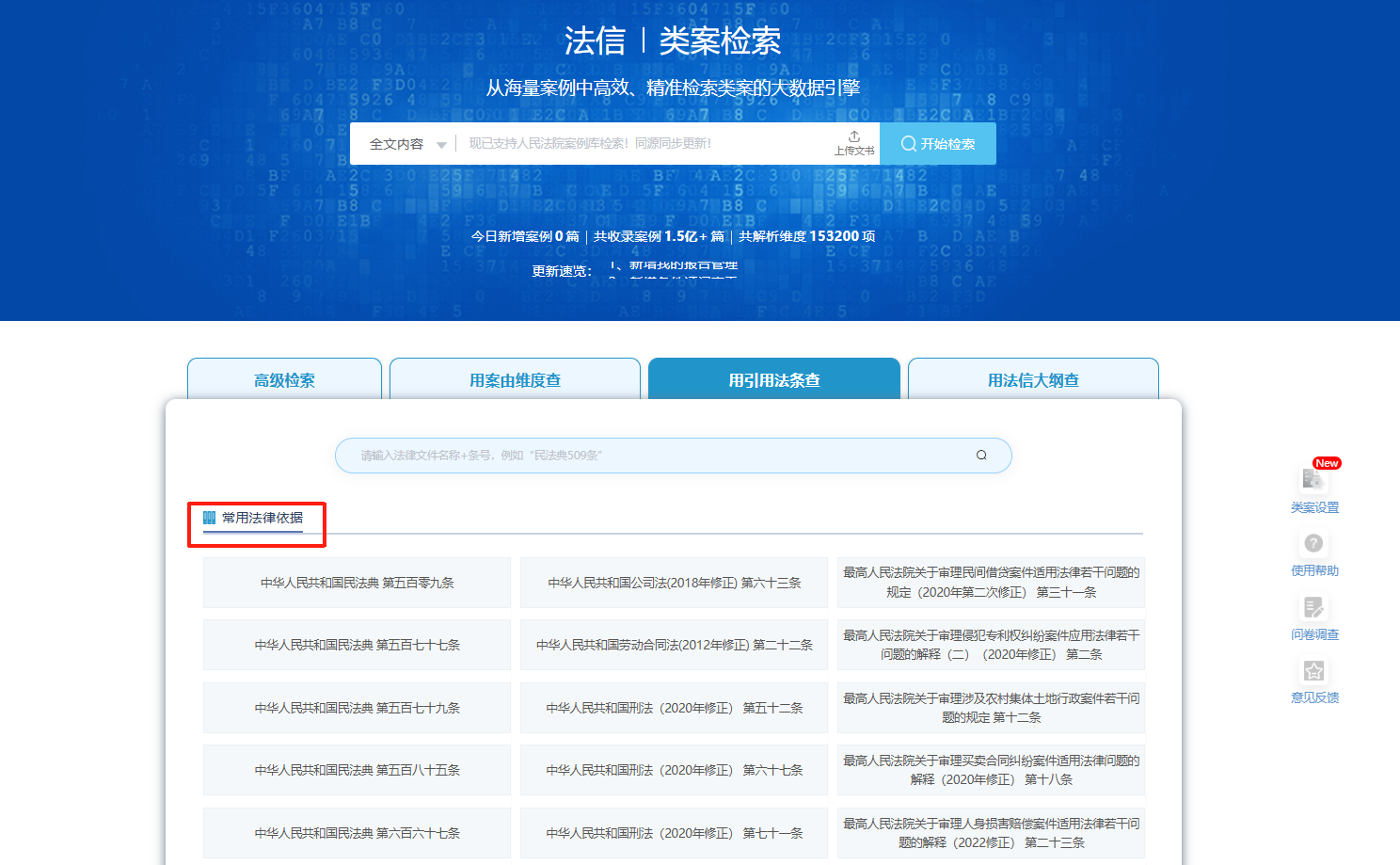Open 侵犯专利权纠纷解释（二）第二条 entry
This screenshot has width=1400, height=865.
[x=991, y=645]
